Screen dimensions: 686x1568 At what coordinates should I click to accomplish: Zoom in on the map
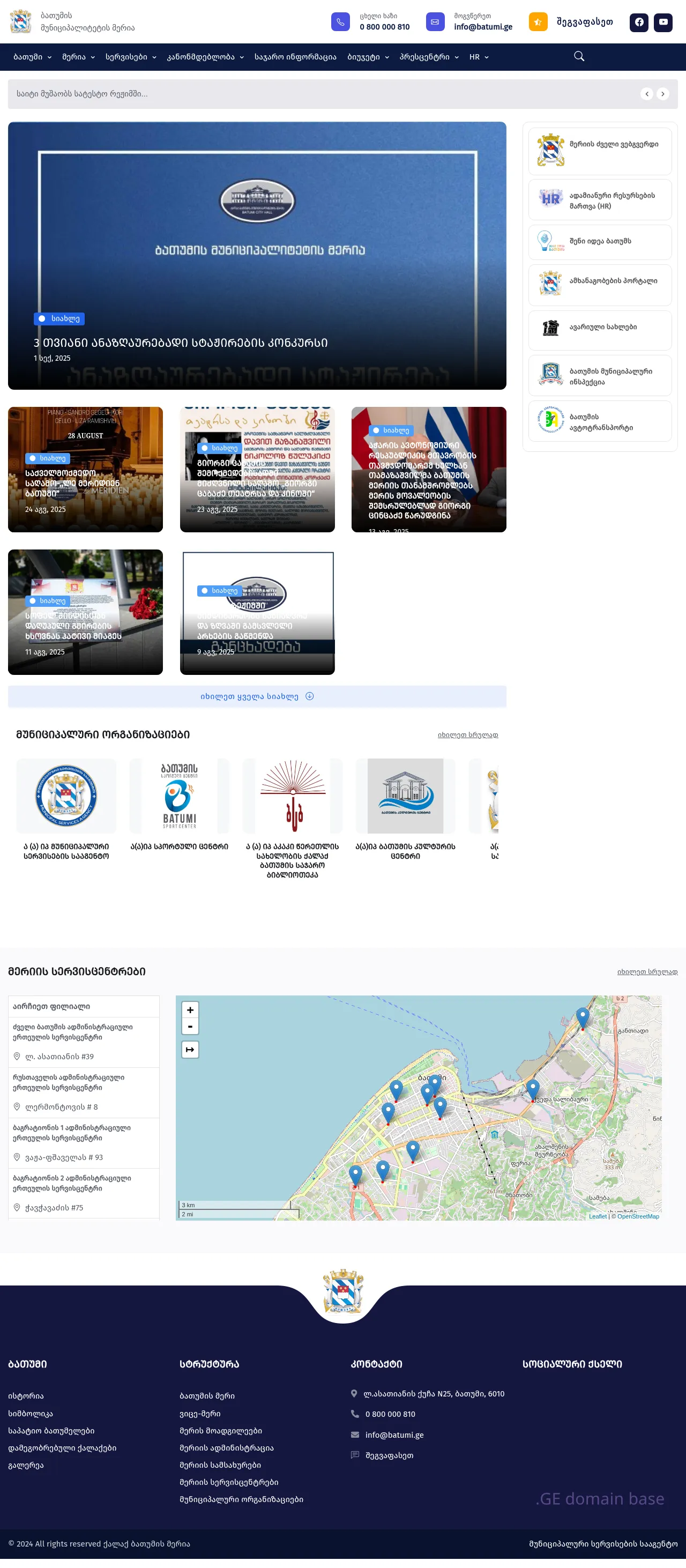(x=190, y=1010)
